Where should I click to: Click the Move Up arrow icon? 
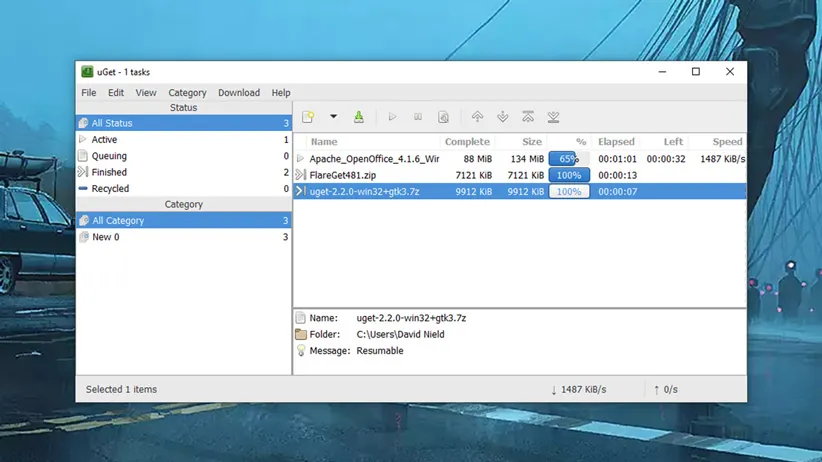pos(477,117)
